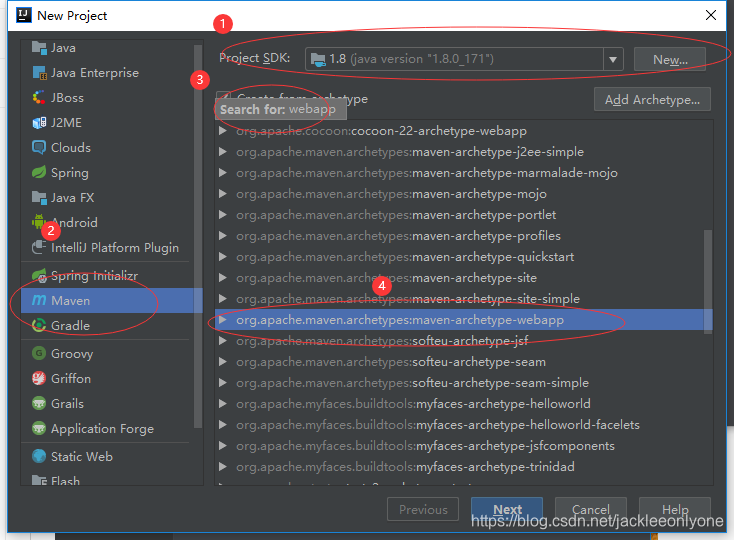The image size is (734, 540).
Task: Click the JBoss icon in sidebar
Action: (x=39, y=98)
